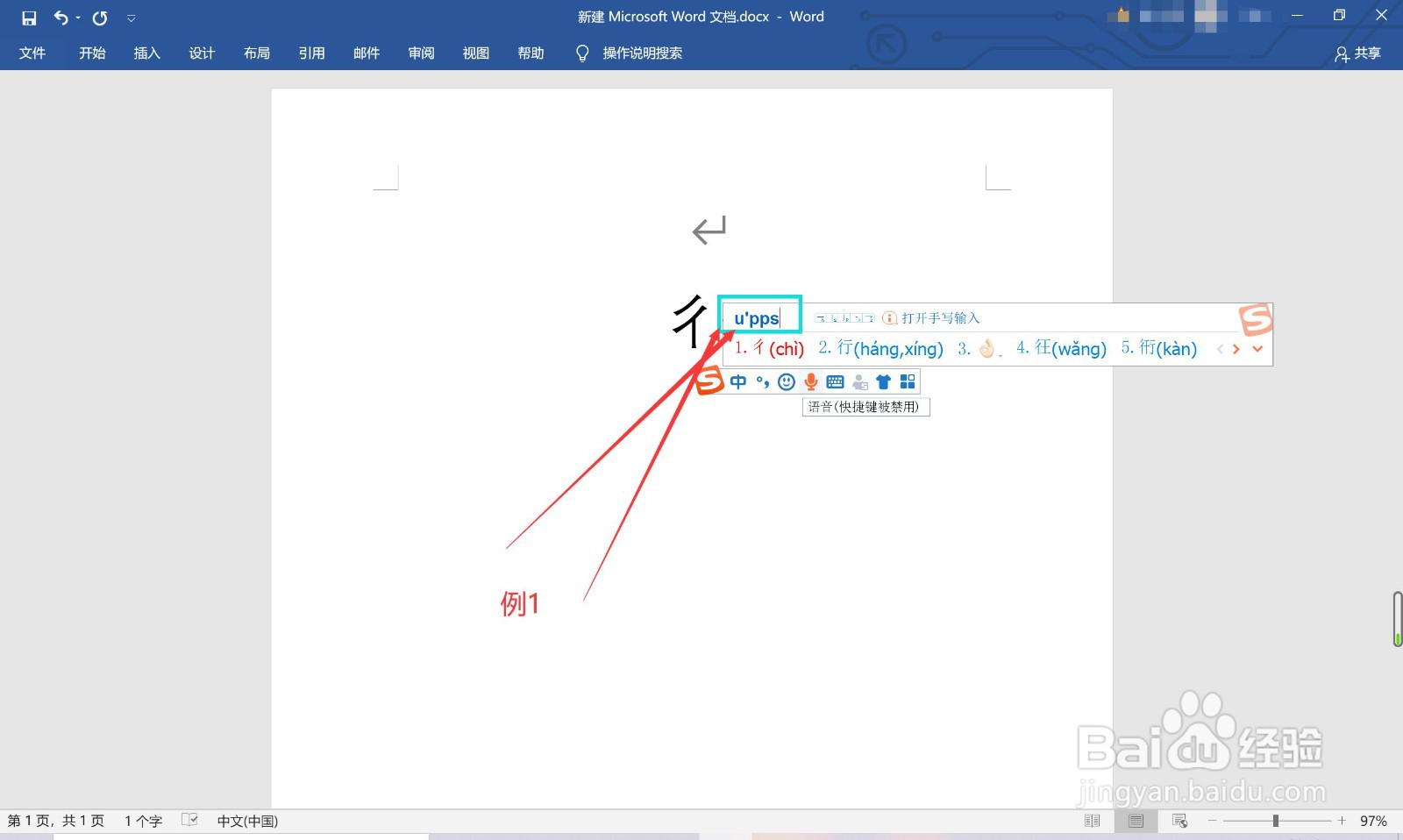
Task: Open the 文件 menu
Action: 32,53
